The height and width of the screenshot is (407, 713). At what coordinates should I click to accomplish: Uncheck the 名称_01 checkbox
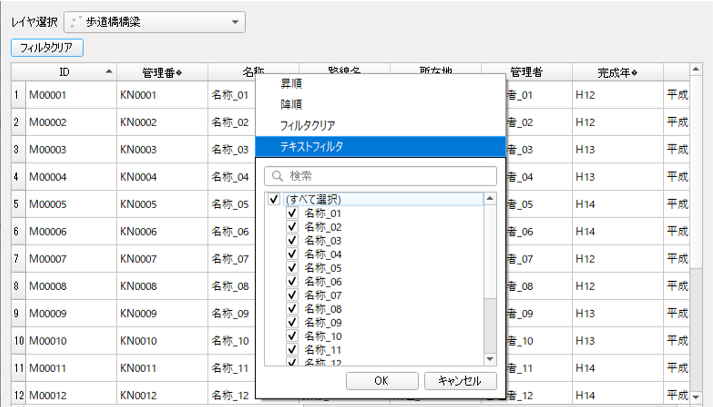click(292, 213)
